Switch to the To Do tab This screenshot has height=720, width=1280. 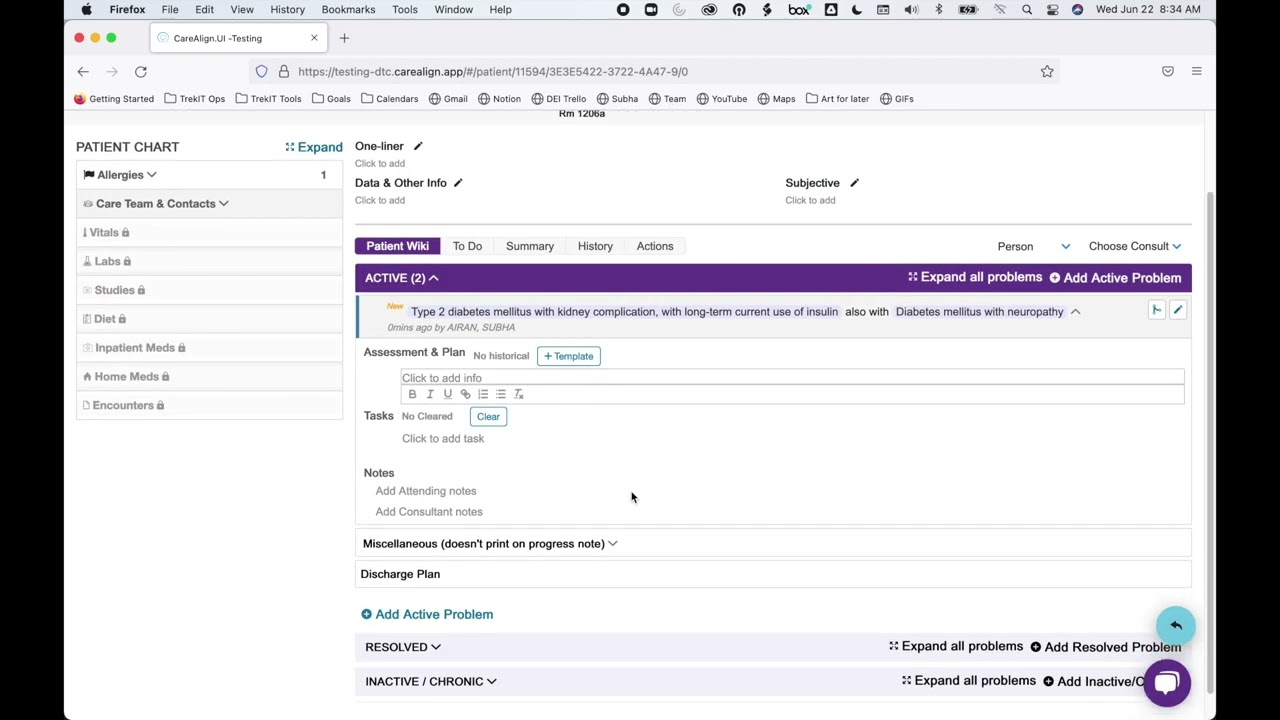click(467, 246)
